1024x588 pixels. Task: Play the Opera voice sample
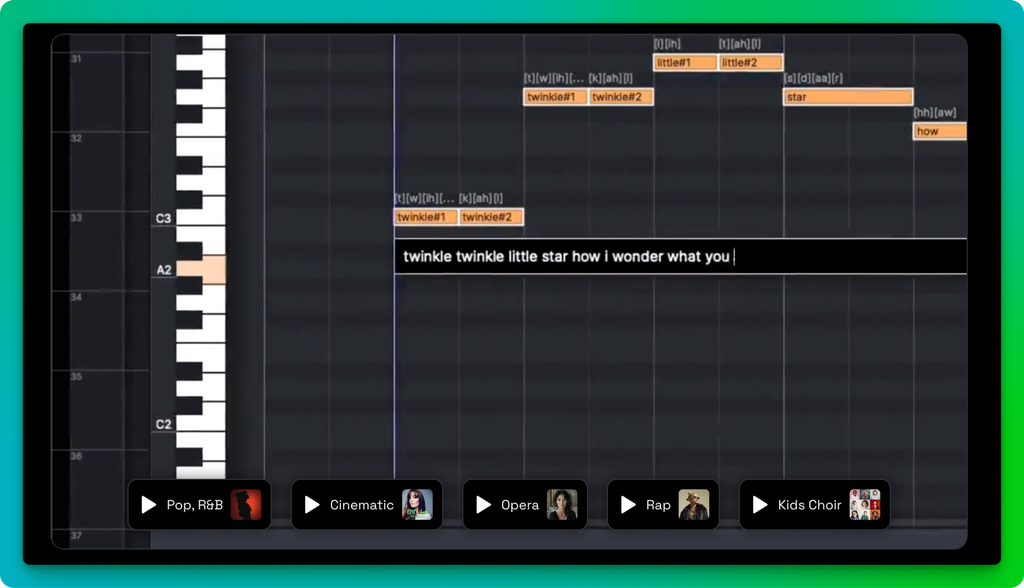point(483,505)
